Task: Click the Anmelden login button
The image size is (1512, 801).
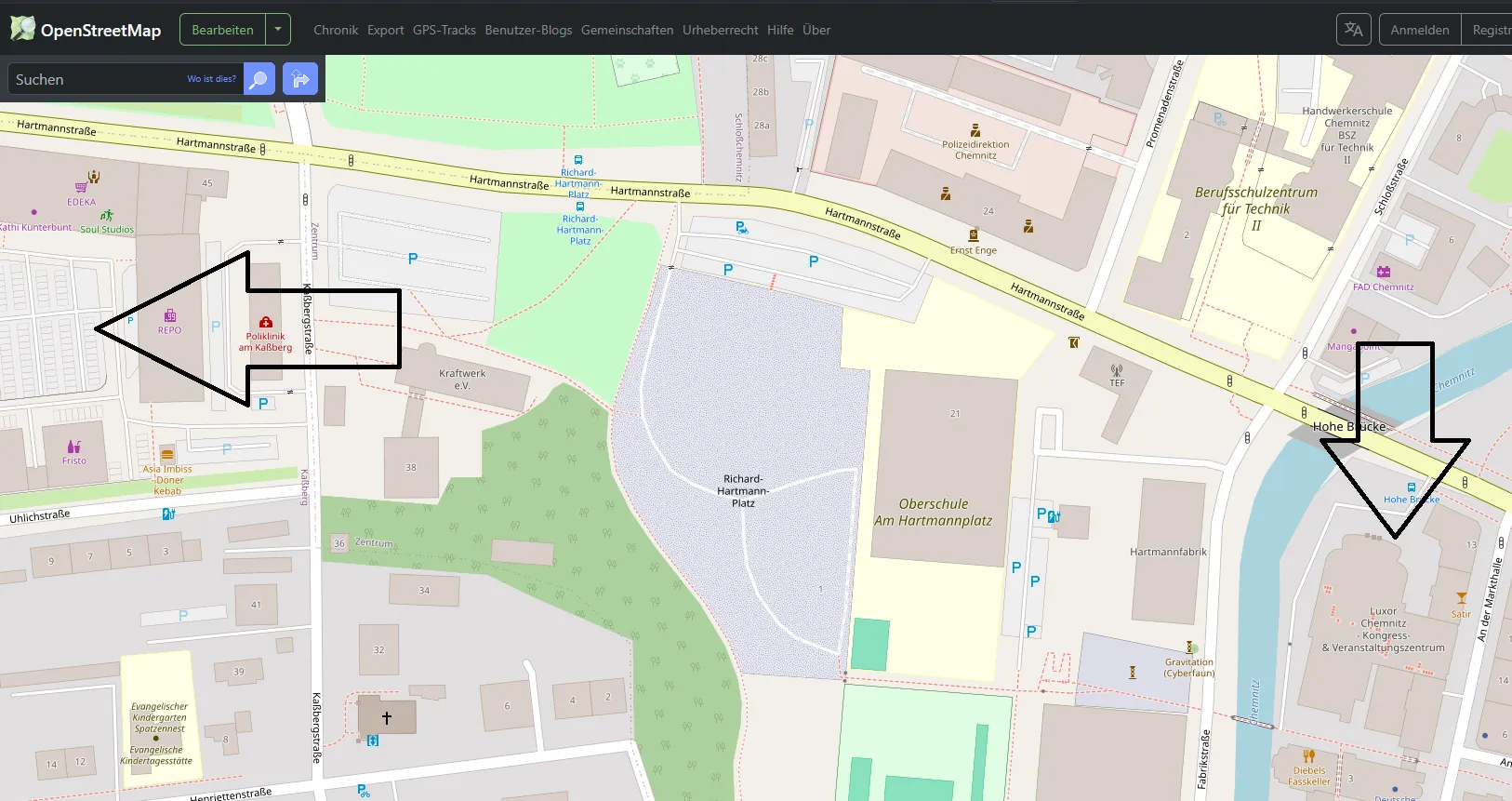Action: point(1419,30)
